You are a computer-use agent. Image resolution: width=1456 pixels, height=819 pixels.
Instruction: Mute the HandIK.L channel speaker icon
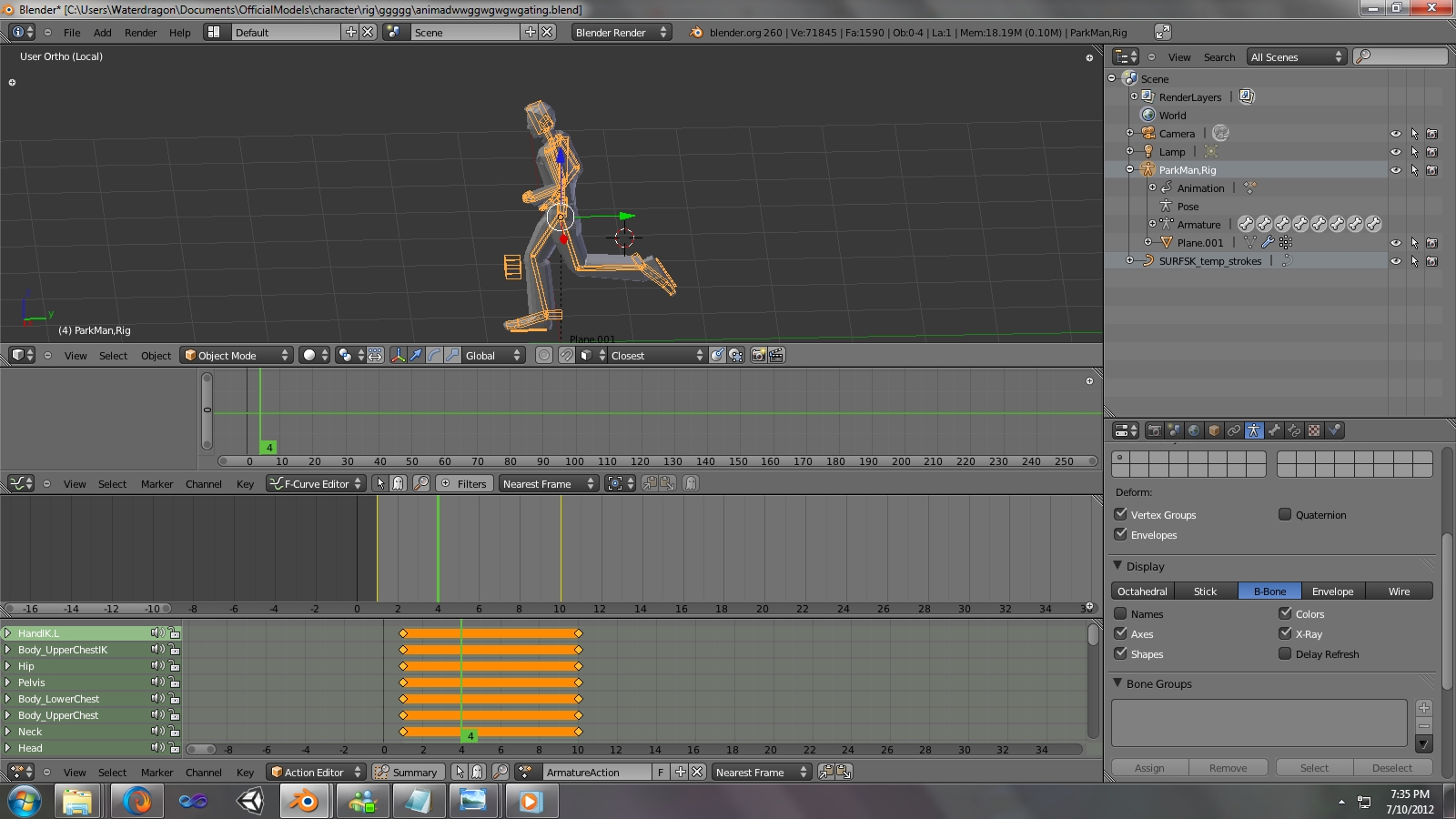tap(157, 632)
